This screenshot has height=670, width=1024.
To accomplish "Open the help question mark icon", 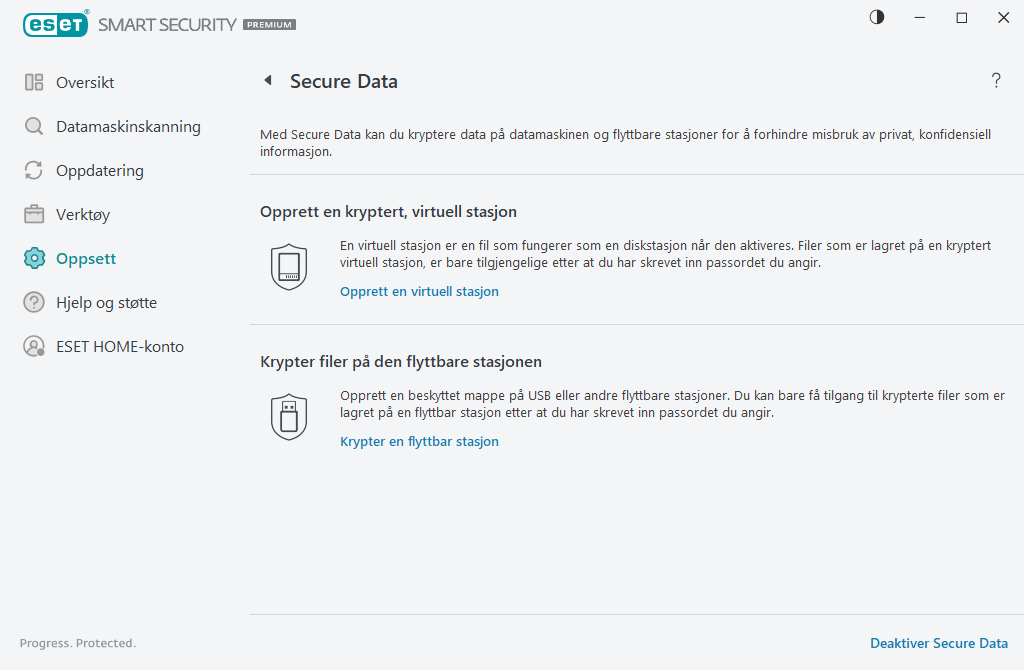I will [996, 81].
